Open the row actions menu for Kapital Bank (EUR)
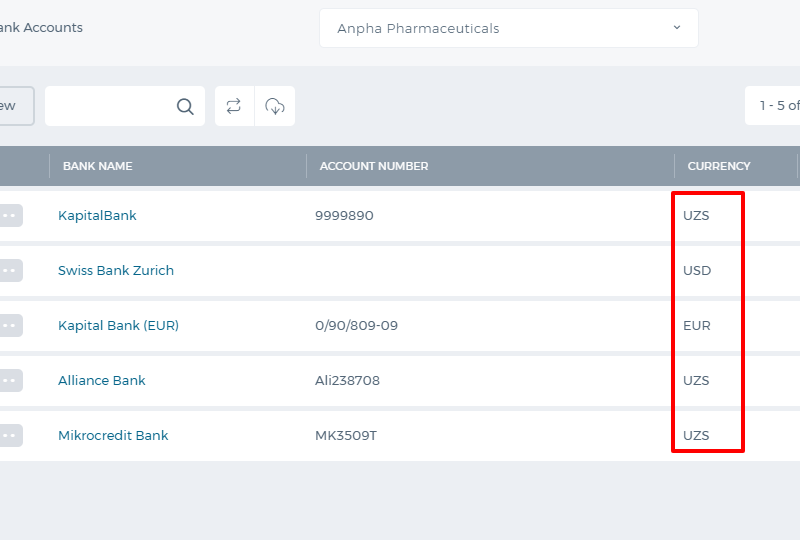The width and height of the screenshot is (800, 540). tap(10, 326)
